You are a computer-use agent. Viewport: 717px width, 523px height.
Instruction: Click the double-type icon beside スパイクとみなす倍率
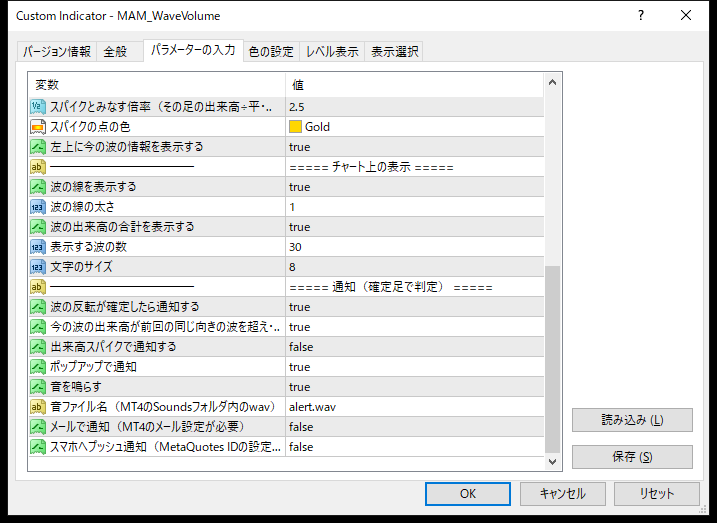38,107
